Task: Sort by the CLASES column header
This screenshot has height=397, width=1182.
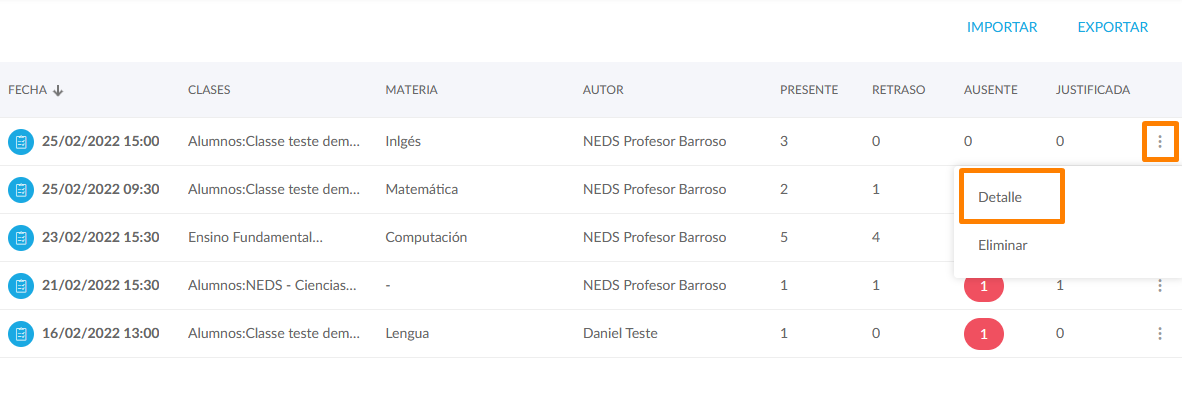Action: click(209, 90)
